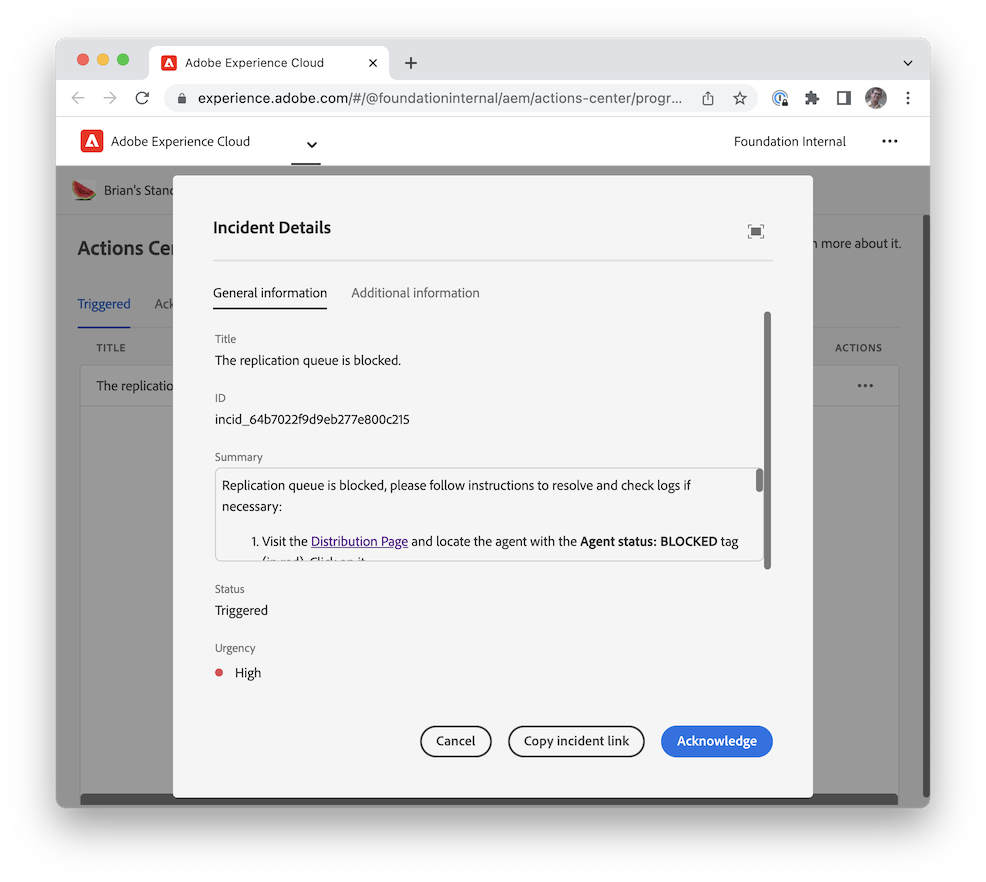Bookmark page with the star icon

(740, 98)
